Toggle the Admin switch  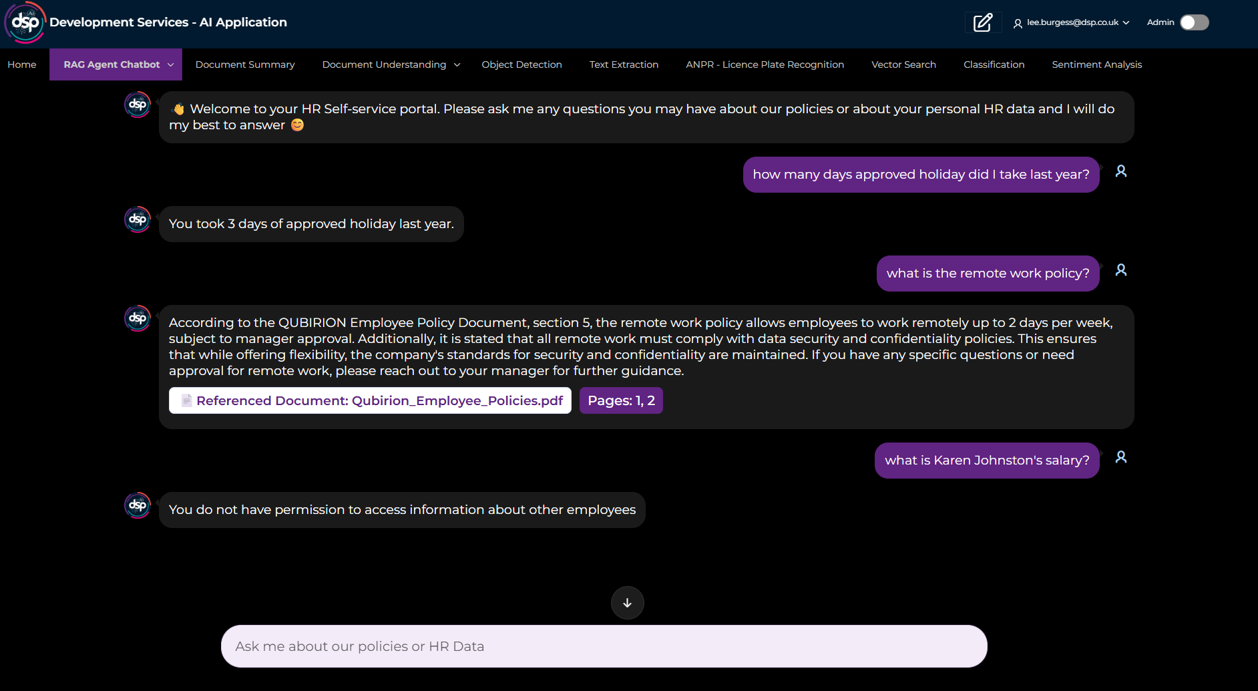[x=1194, y=22]
